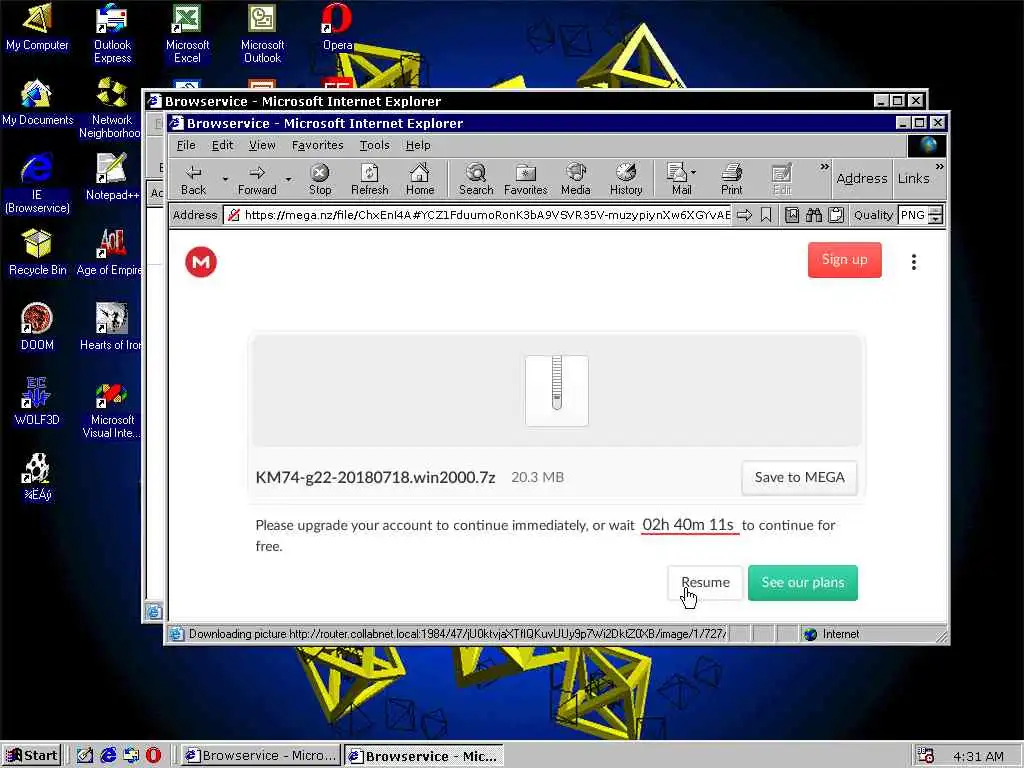The height and width of the screenshot is (768, 1024).
Task: Open the three-dot MEGA options menu
Action: pos(914,262)
